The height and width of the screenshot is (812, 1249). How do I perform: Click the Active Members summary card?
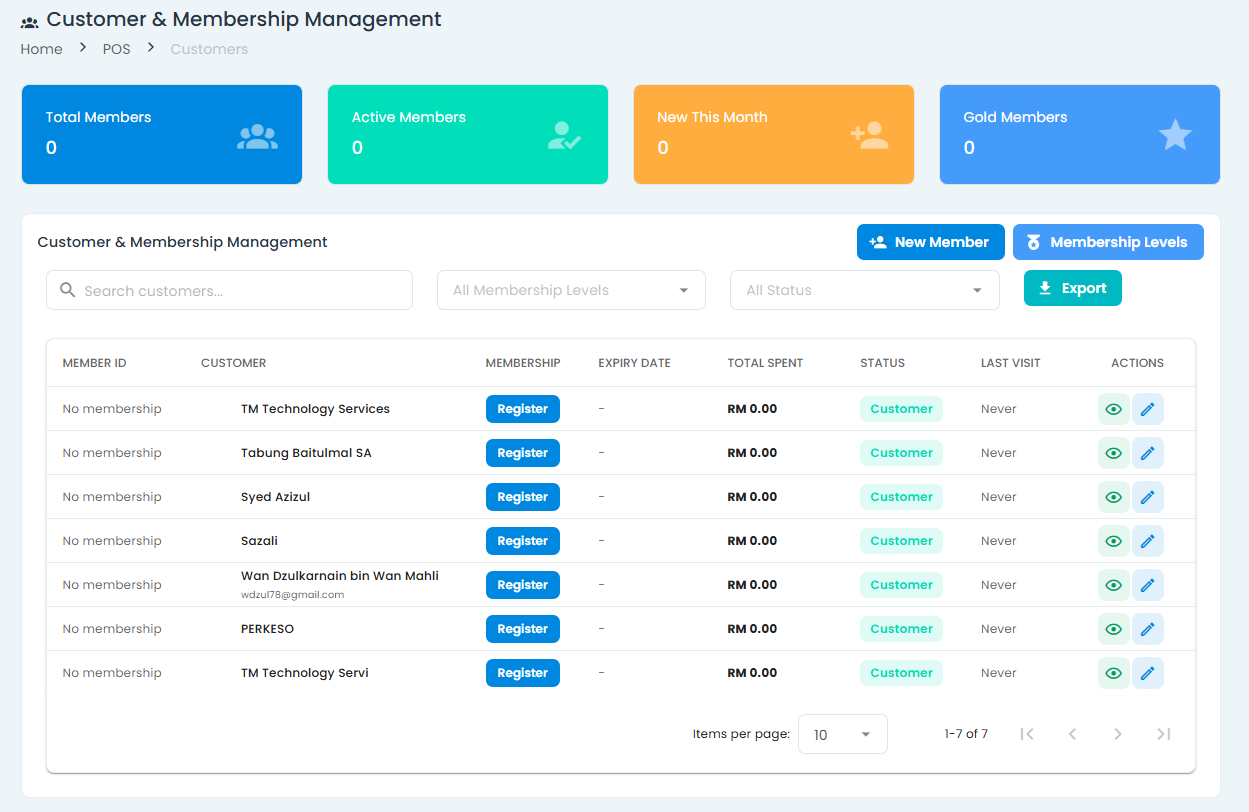coord(468,135)
